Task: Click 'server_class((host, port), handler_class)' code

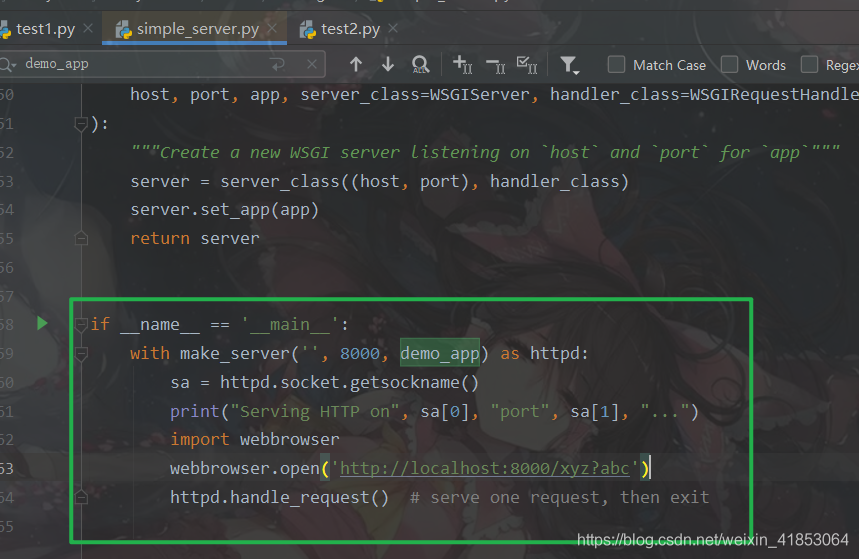Action: tap(425, 181)
